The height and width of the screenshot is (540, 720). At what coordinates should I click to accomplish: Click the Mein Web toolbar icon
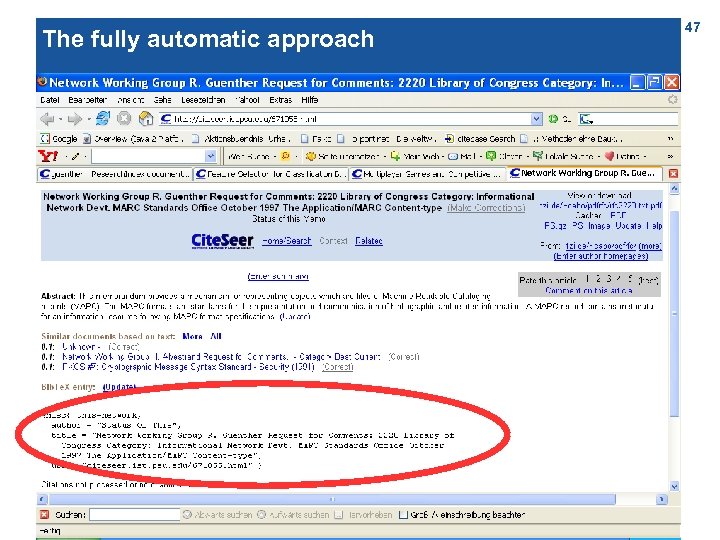(x=395, y=156)
